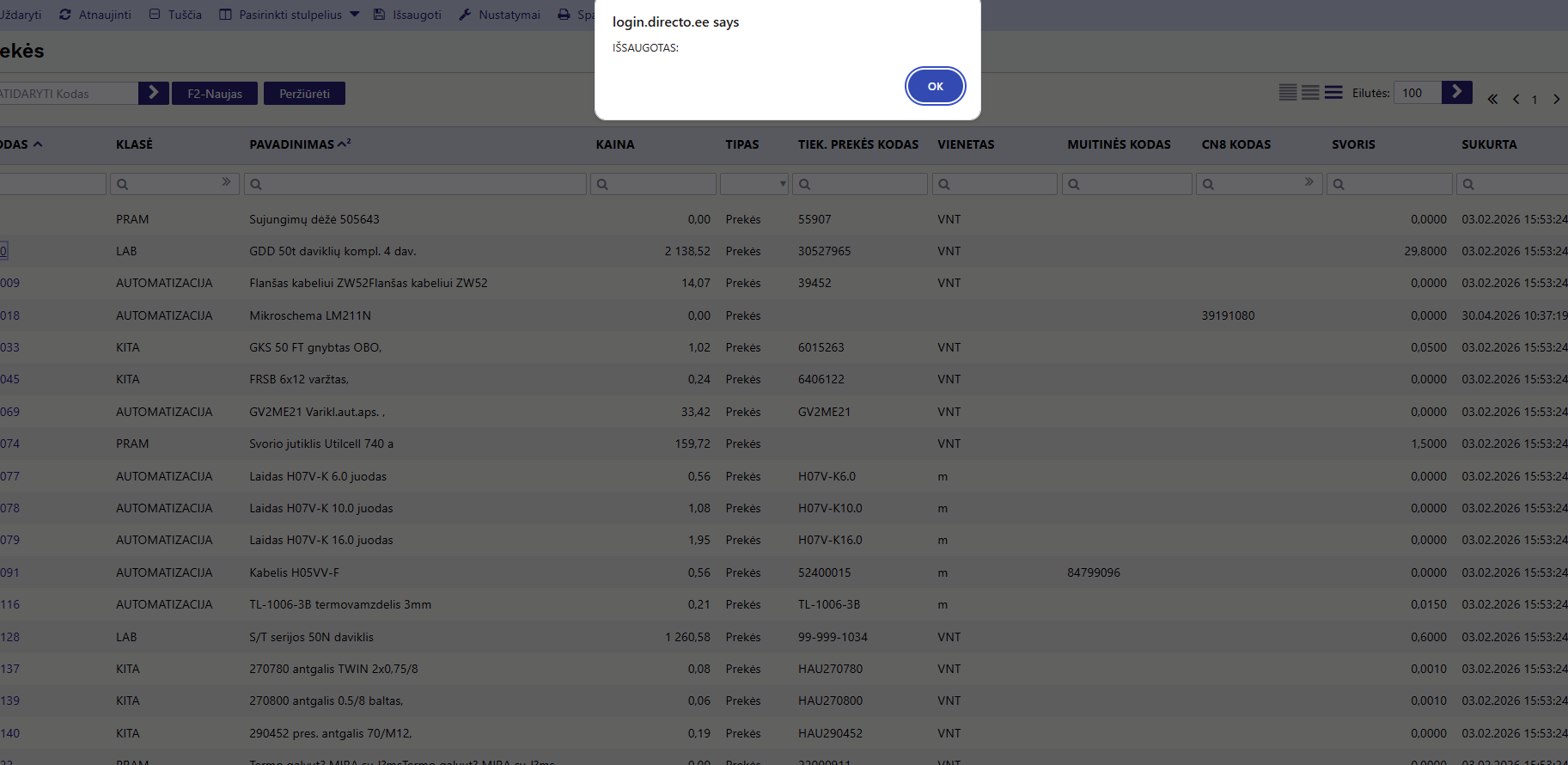Focus the KAINA filter field
1568x765 pixels.
click(653, 184)
